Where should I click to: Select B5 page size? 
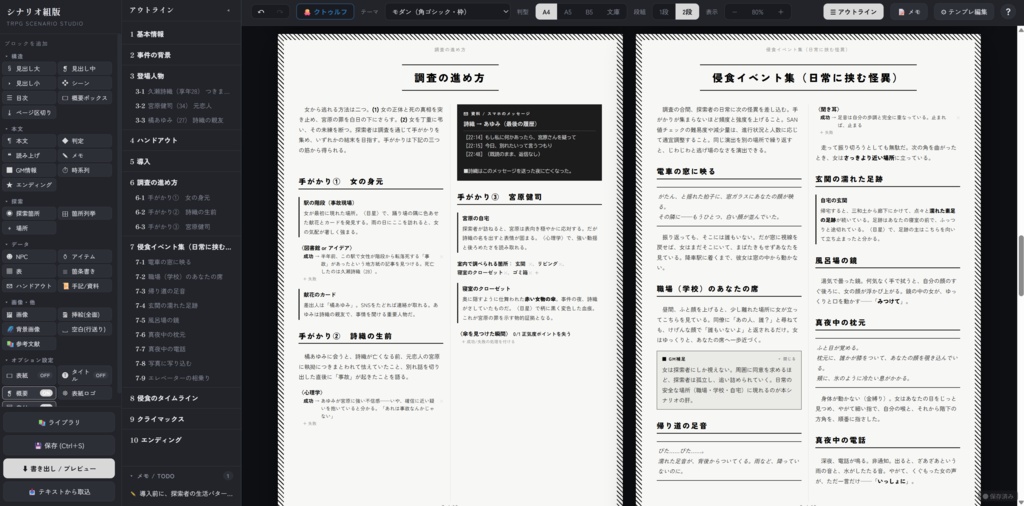tap(589, 12)
